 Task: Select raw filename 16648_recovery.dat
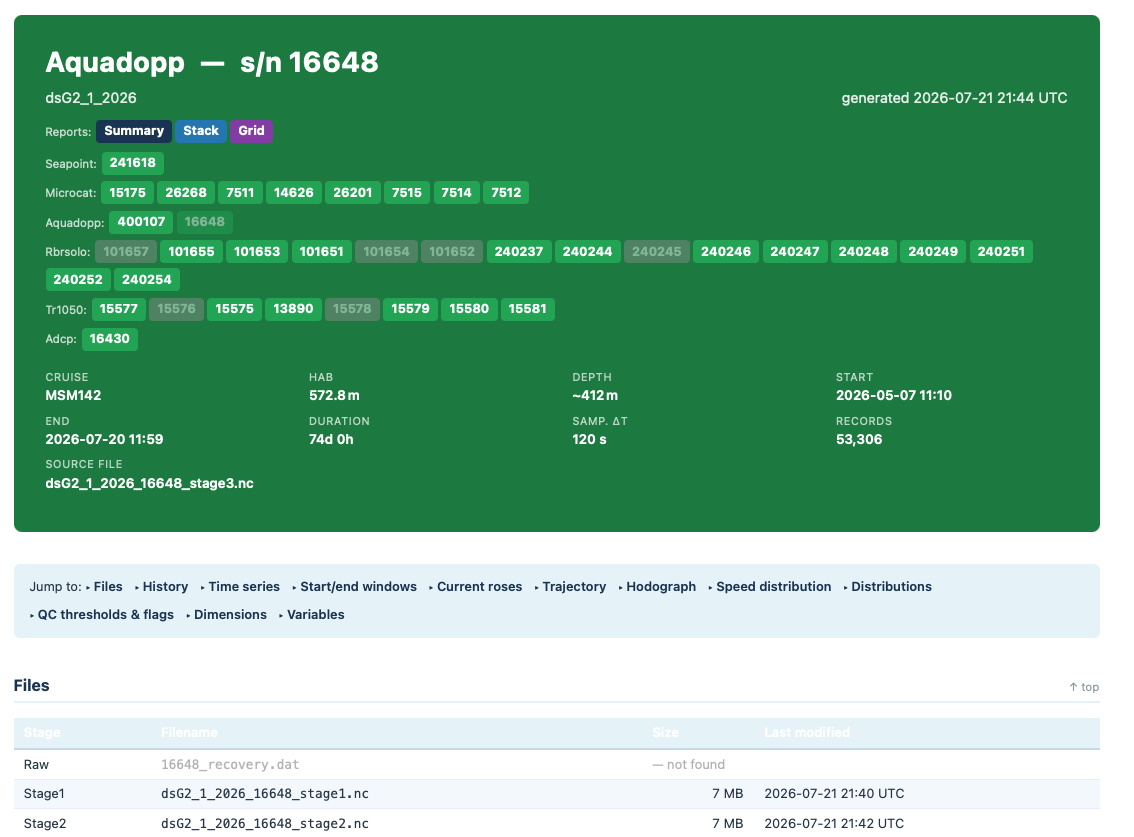[x=230, y=765]
